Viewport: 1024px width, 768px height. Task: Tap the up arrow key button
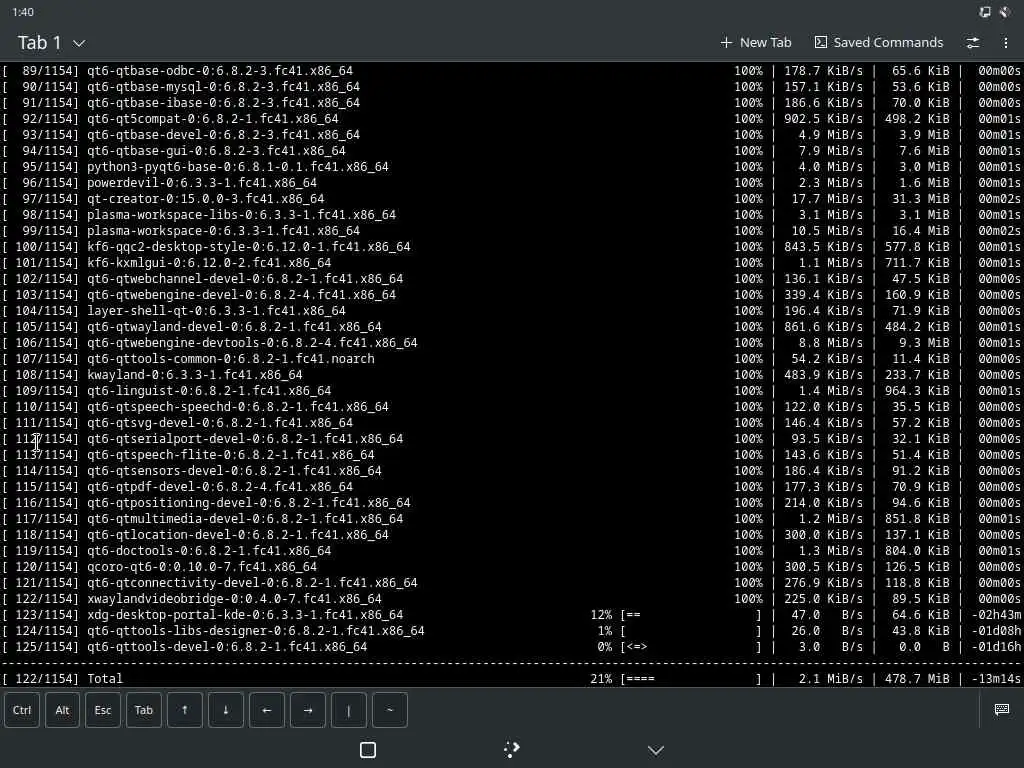[185, 710]
